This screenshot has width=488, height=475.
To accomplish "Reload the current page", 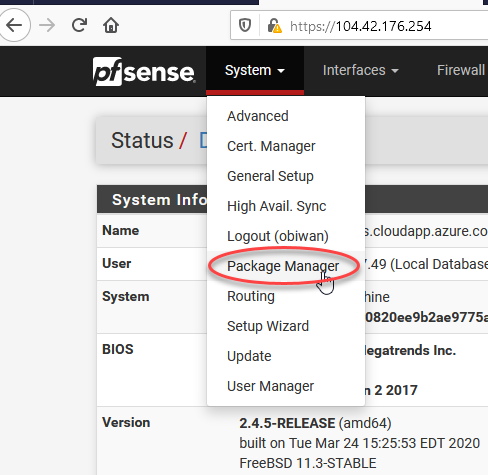I will [x=79, y=25].
